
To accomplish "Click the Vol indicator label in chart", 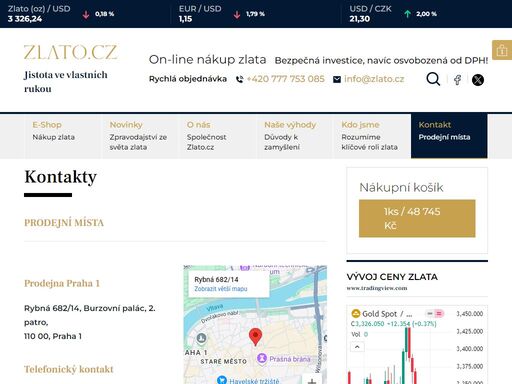I will [356, 334].
